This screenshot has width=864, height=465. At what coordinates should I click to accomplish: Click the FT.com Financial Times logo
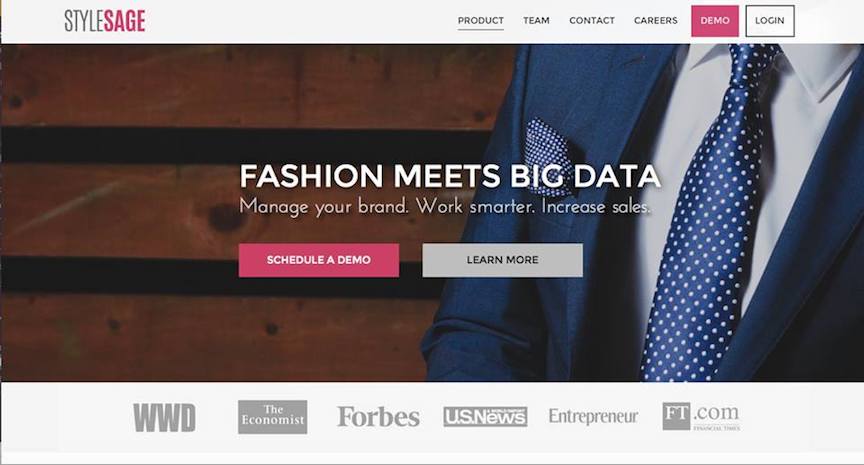pyautogui.click(x=701, y=417)
